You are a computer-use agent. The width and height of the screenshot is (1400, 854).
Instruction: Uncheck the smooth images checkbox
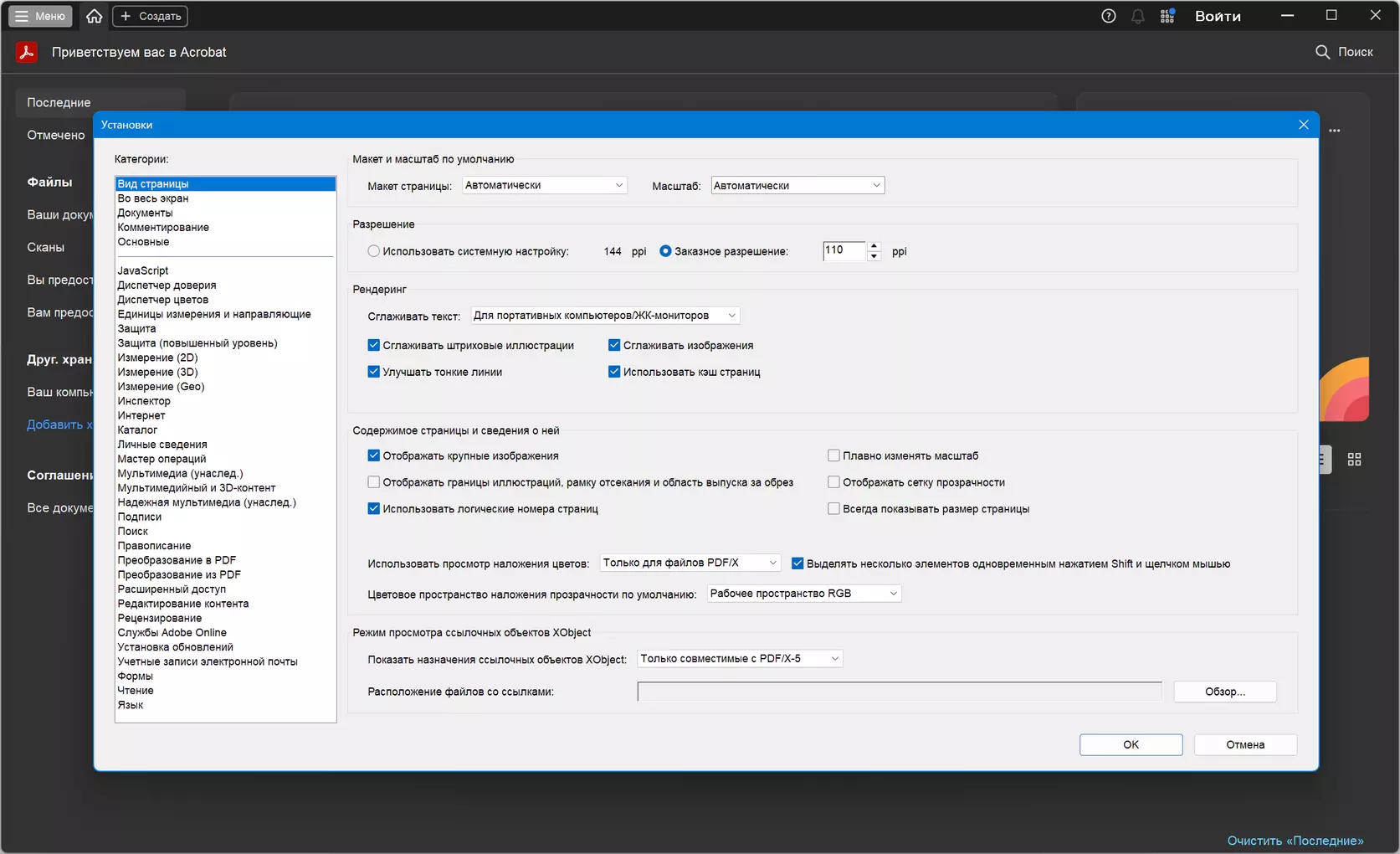point(614,345)
